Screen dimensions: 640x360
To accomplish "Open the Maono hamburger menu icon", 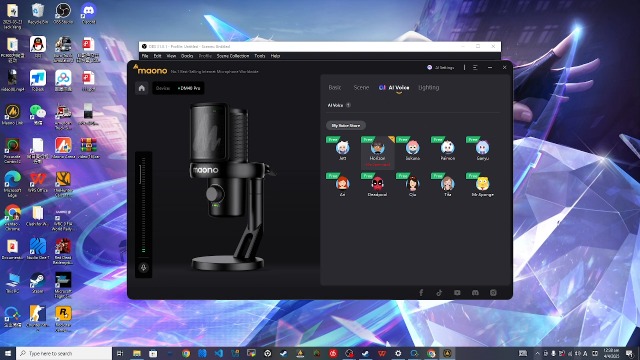I will tap(475, 67).
